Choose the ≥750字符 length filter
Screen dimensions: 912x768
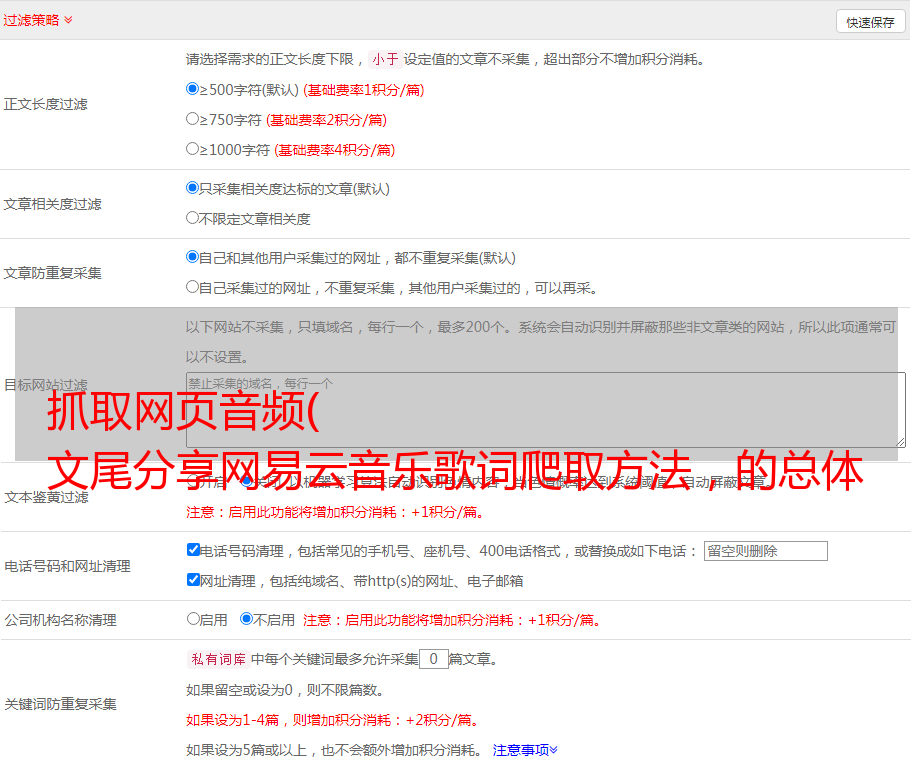tap(193, 119)
